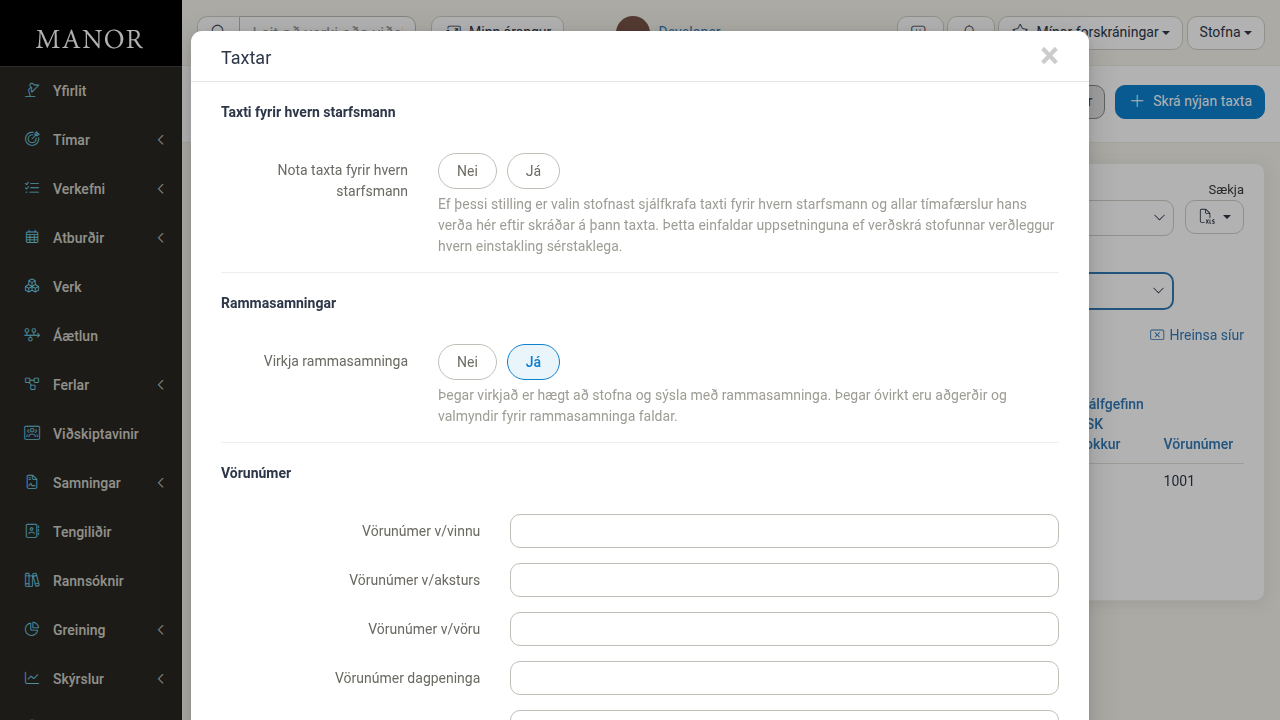The image size is (1280, 720).
Task: Click the Ferlar workflow icon
Action: [32, 385]
